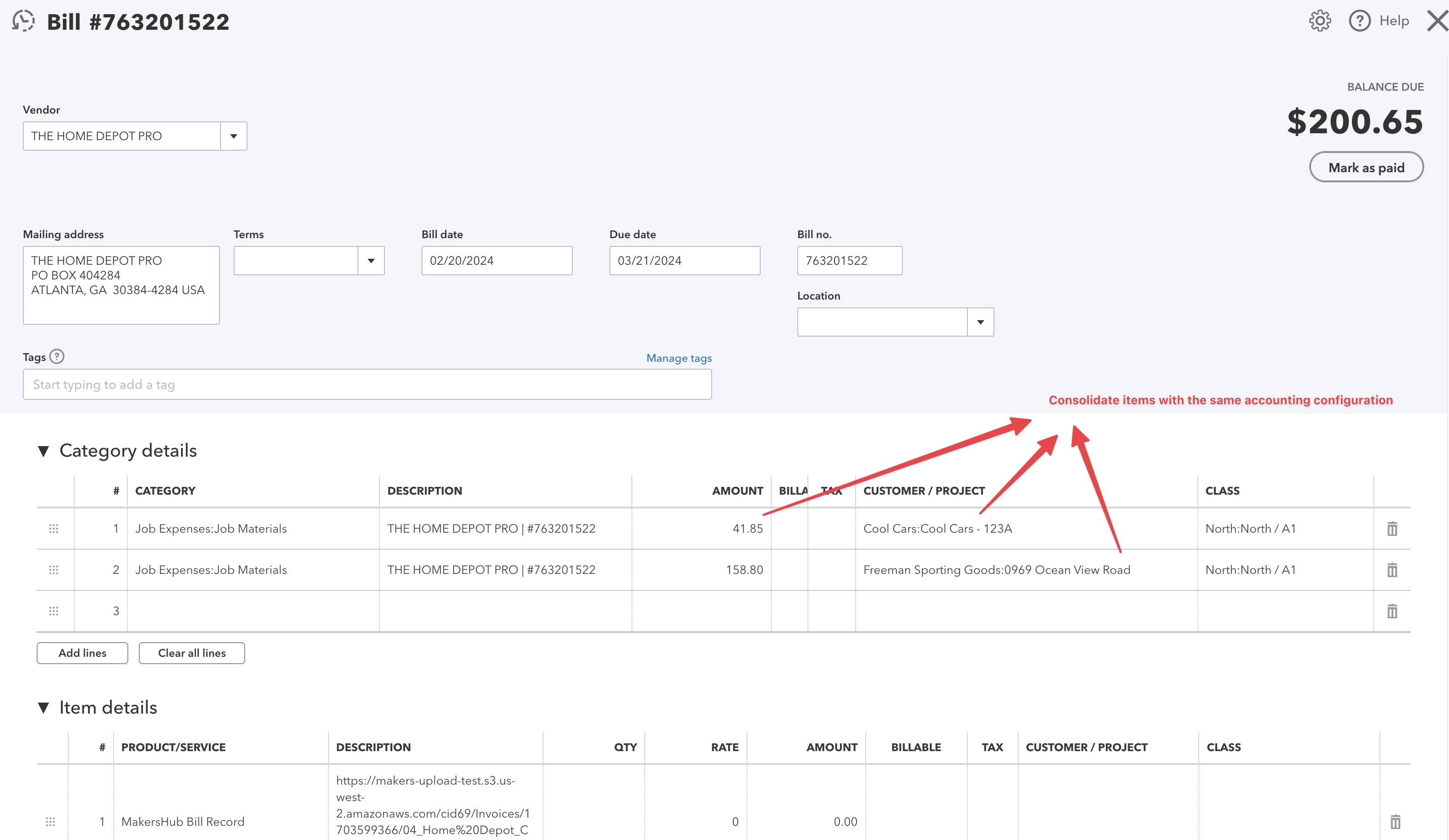
Task: Click the Tags input field
Action: point(368,384)
